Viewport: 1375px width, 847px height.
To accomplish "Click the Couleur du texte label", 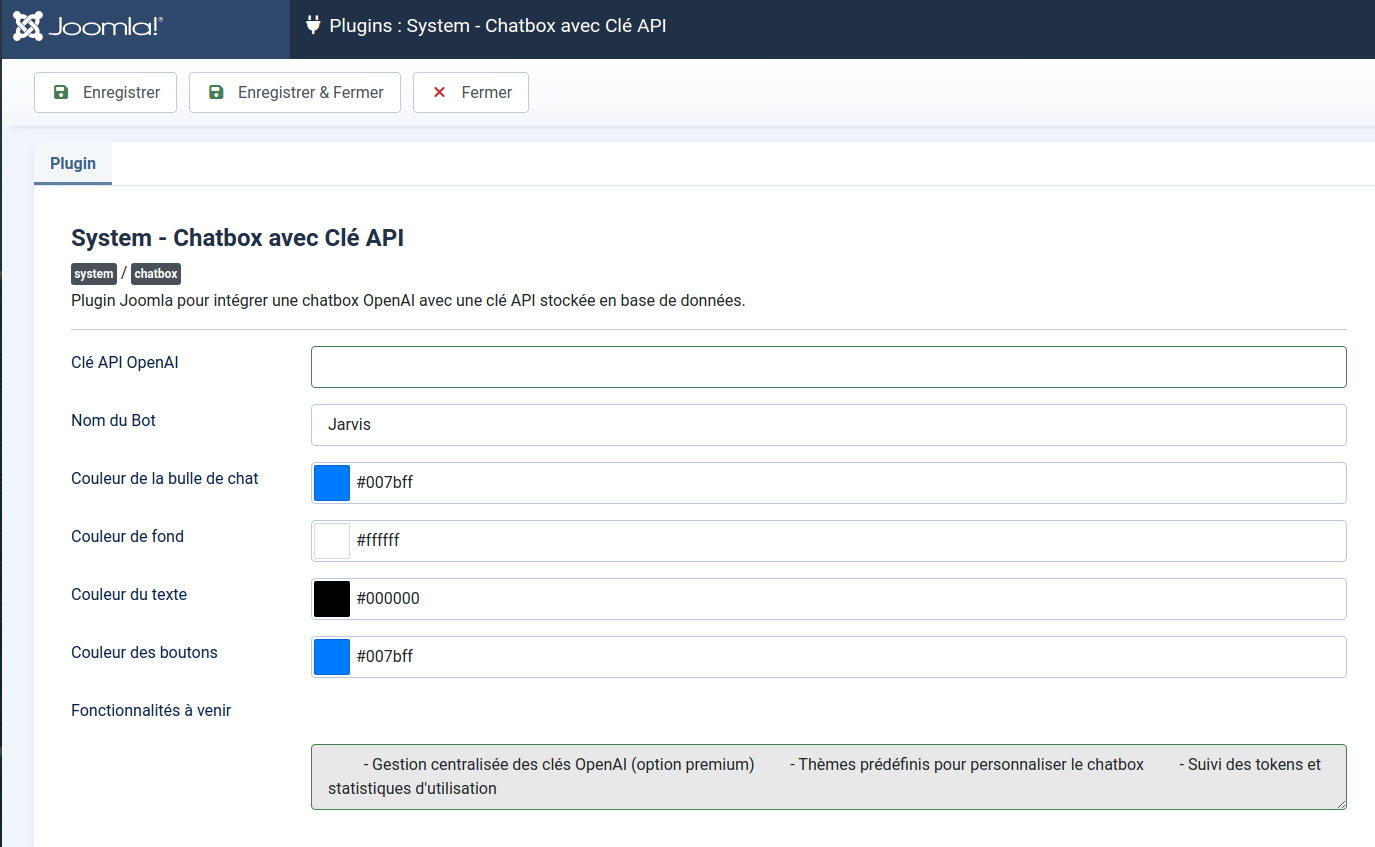I will coord(129,594).
